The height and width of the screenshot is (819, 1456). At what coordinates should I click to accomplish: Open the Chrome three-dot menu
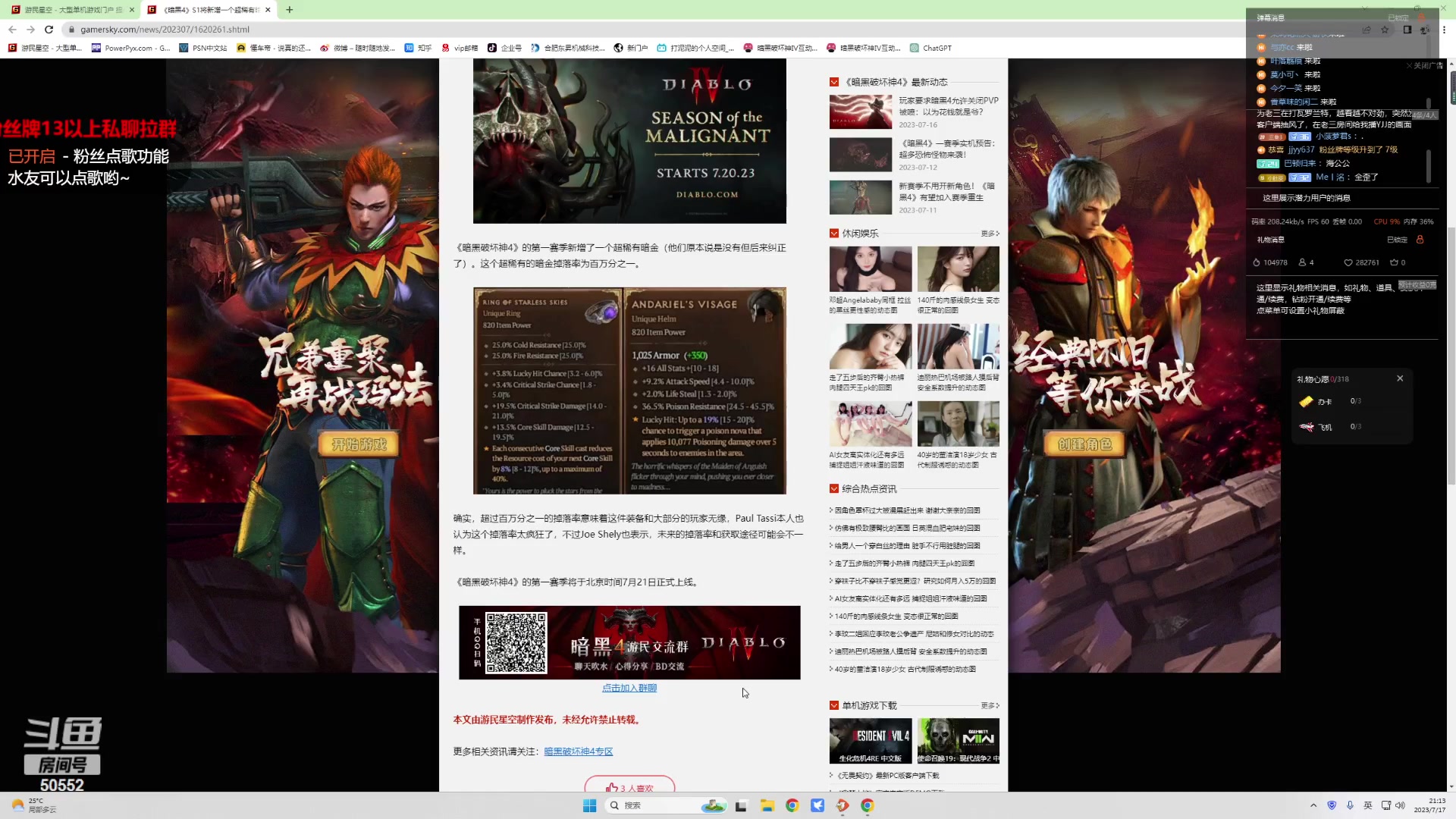1444,30
